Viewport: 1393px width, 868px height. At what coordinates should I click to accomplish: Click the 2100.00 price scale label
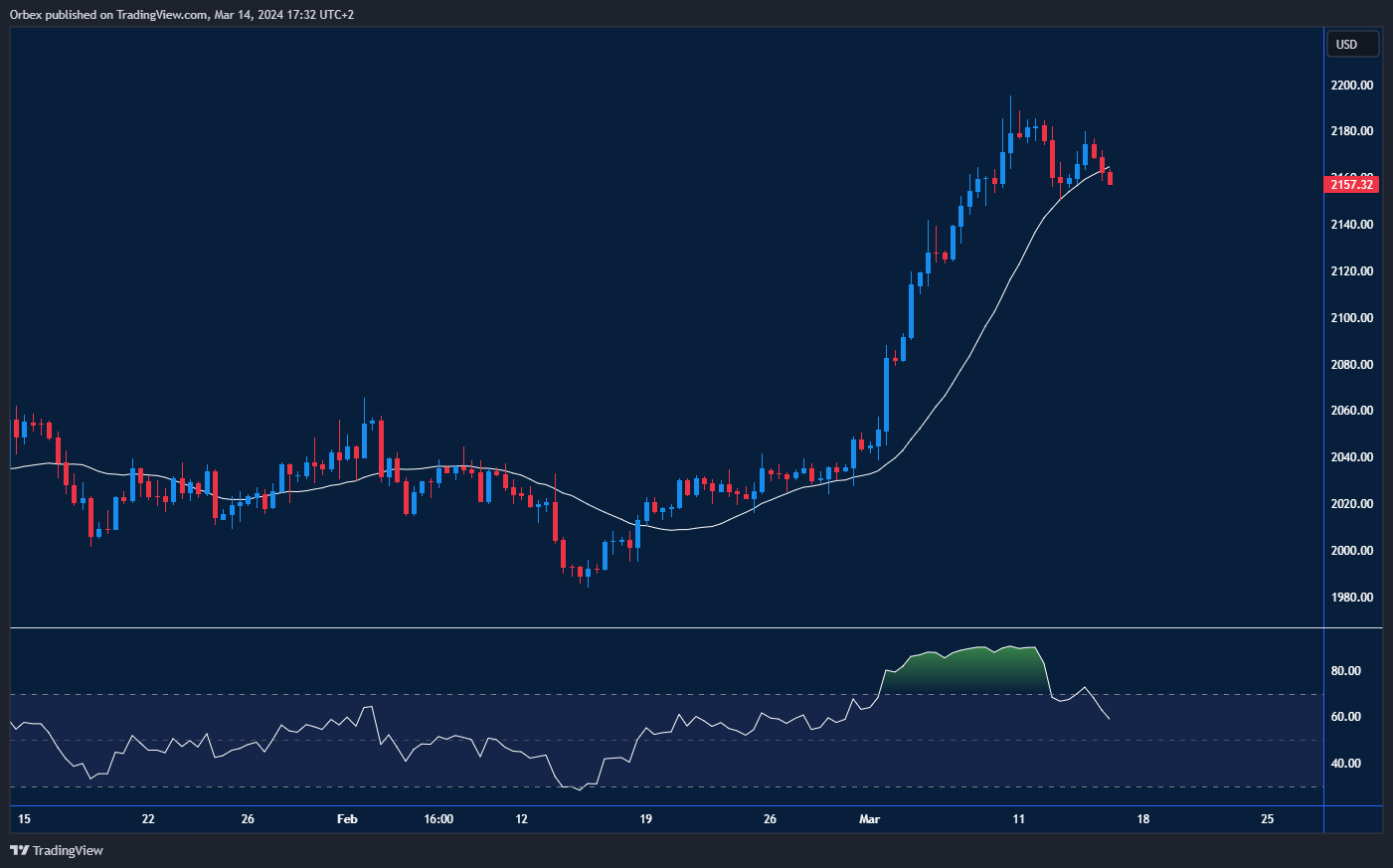tap(1351, 318)
